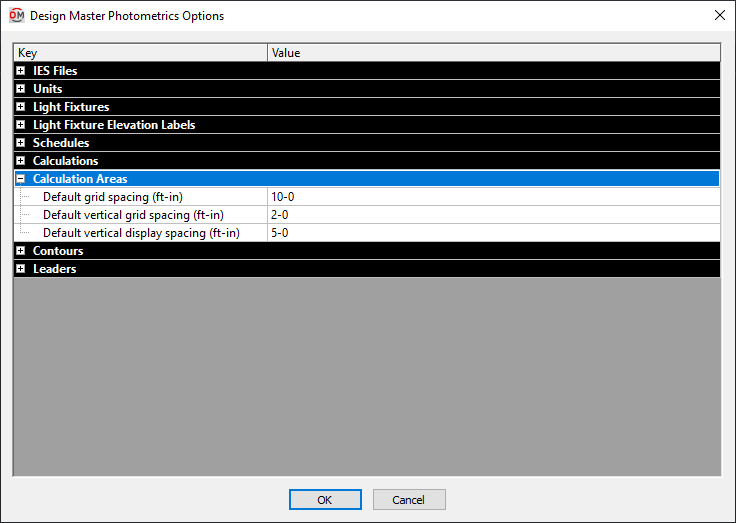This screenshot has height=523, width=736.
Task: Expand the Calculations section
Action: (21, 161)
